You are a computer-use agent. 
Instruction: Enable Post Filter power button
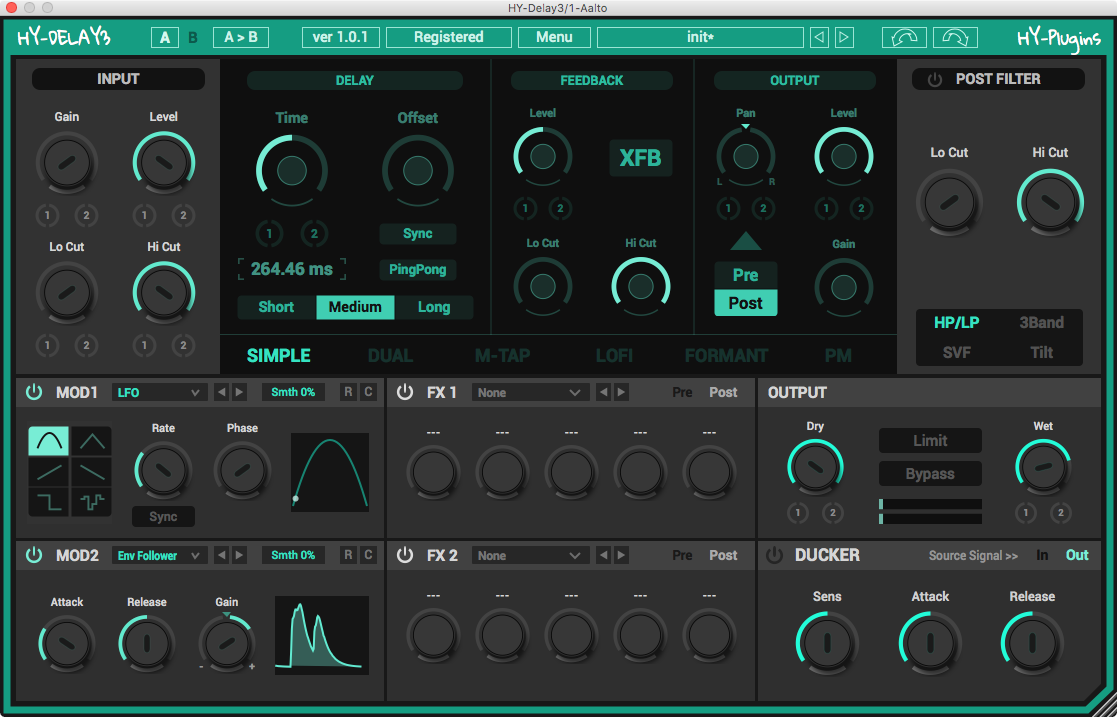(935, 79)
